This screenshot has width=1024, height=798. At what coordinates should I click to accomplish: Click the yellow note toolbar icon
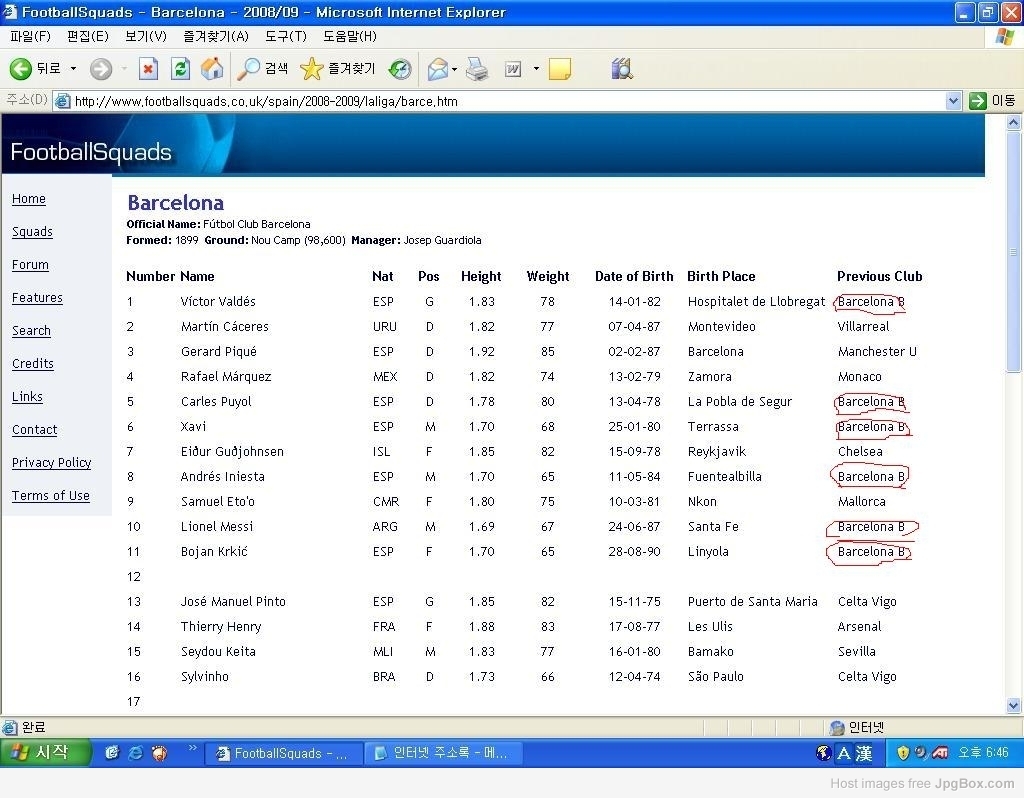point(560,69)
